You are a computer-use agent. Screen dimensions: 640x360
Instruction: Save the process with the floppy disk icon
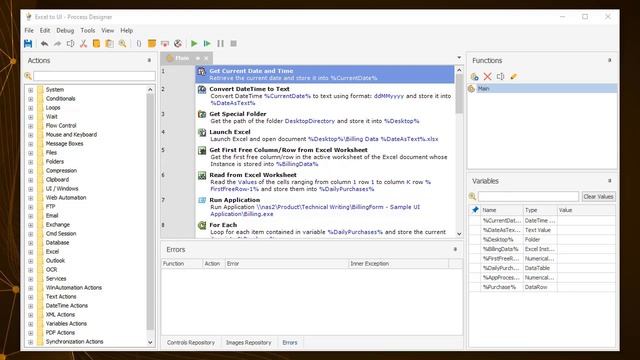point(28,44)
